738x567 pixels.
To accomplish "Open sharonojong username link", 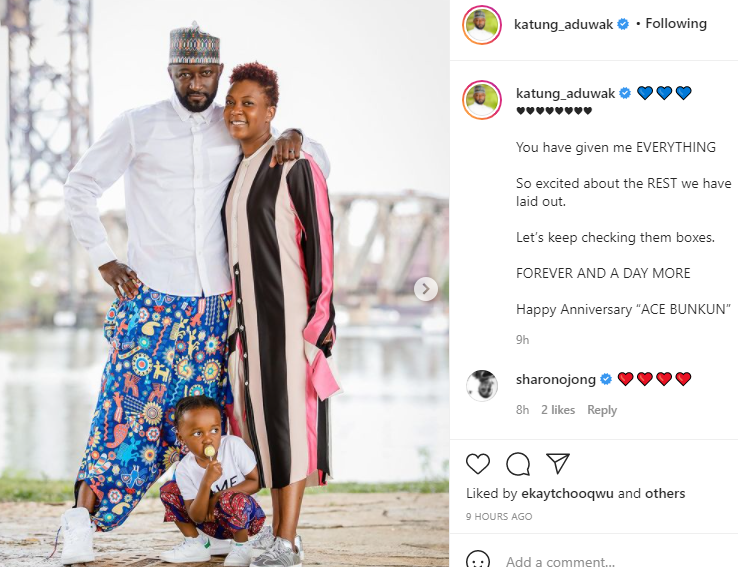I will pos(556,379).
